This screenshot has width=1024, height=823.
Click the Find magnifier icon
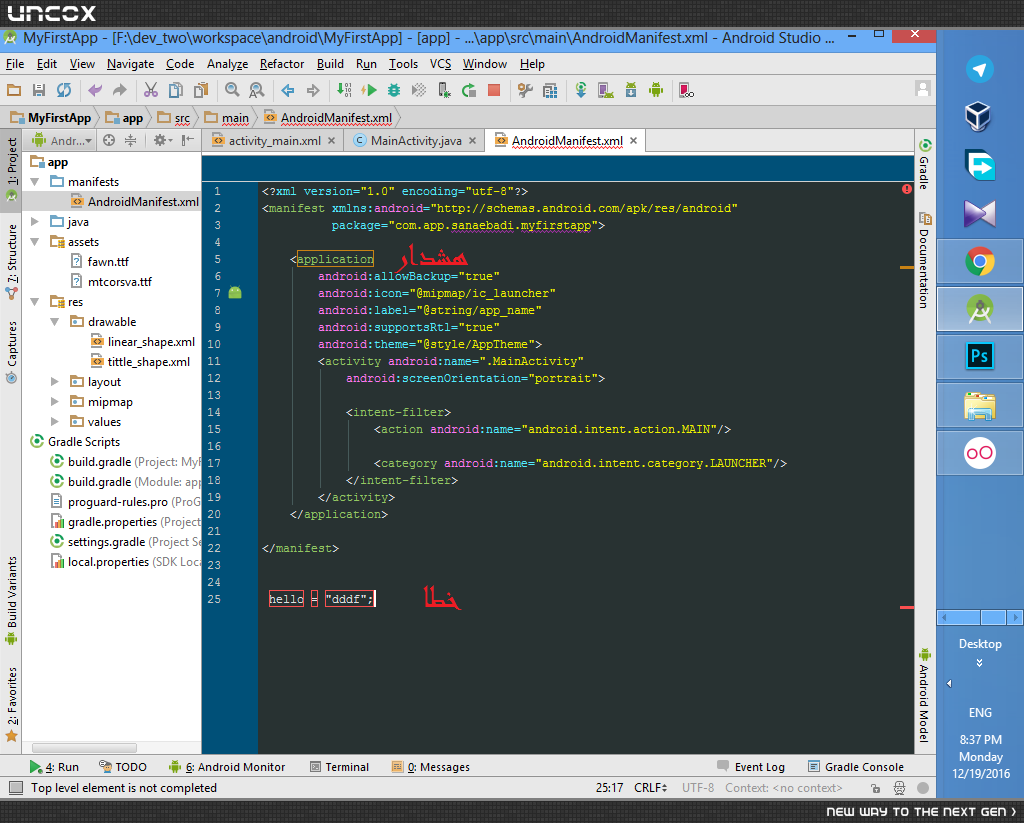232,90
